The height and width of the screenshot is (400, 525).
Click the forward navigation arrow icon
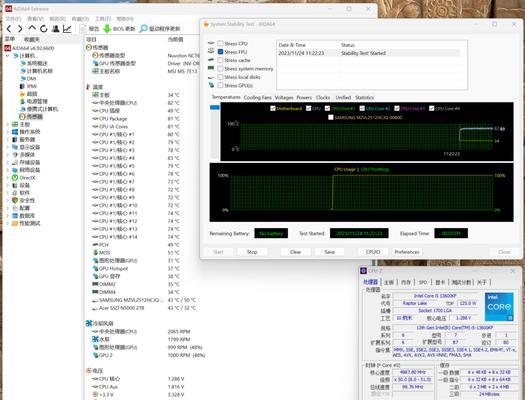tap(20, 29)
